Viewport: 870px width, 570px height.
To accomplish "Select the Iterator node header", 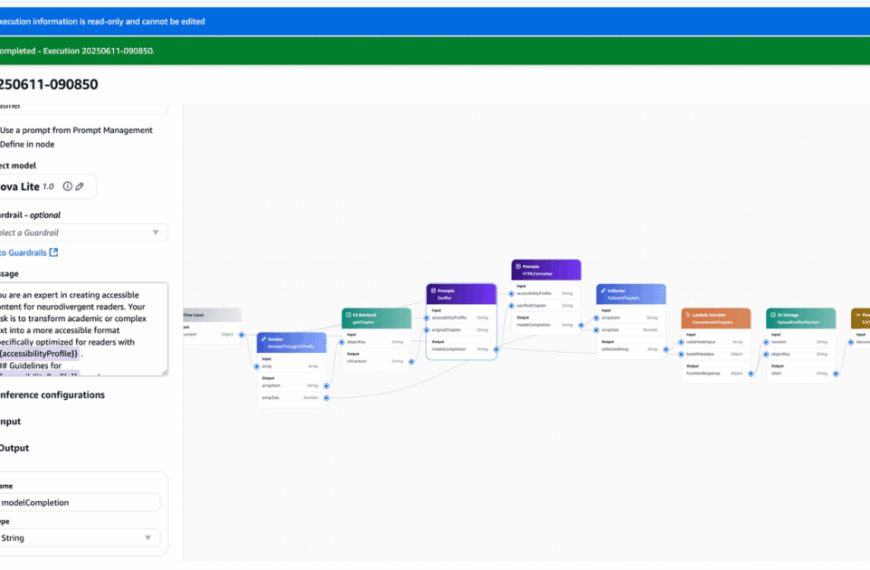I will tap(291, 342).
